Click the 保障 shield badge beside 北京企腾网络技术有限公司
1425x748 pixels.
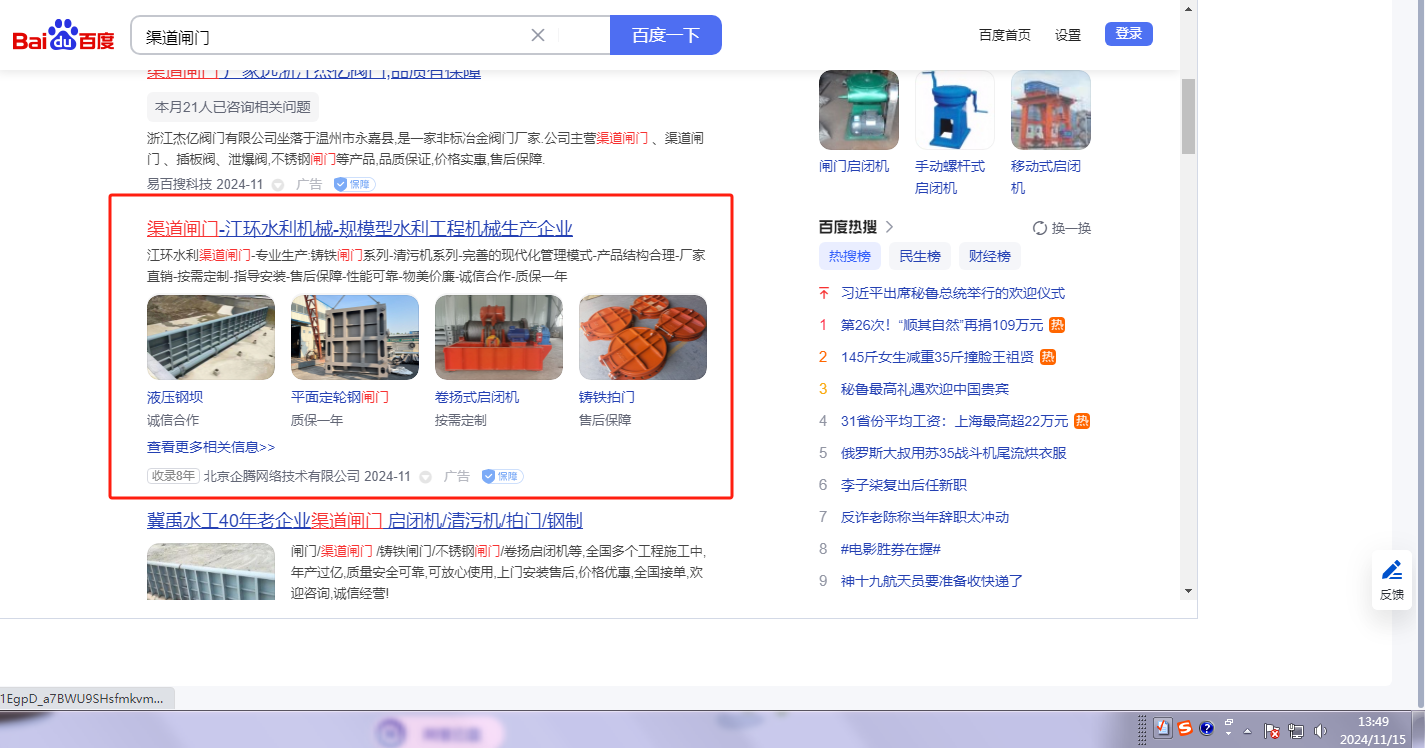pyautogui.click(x=502, y=476)
